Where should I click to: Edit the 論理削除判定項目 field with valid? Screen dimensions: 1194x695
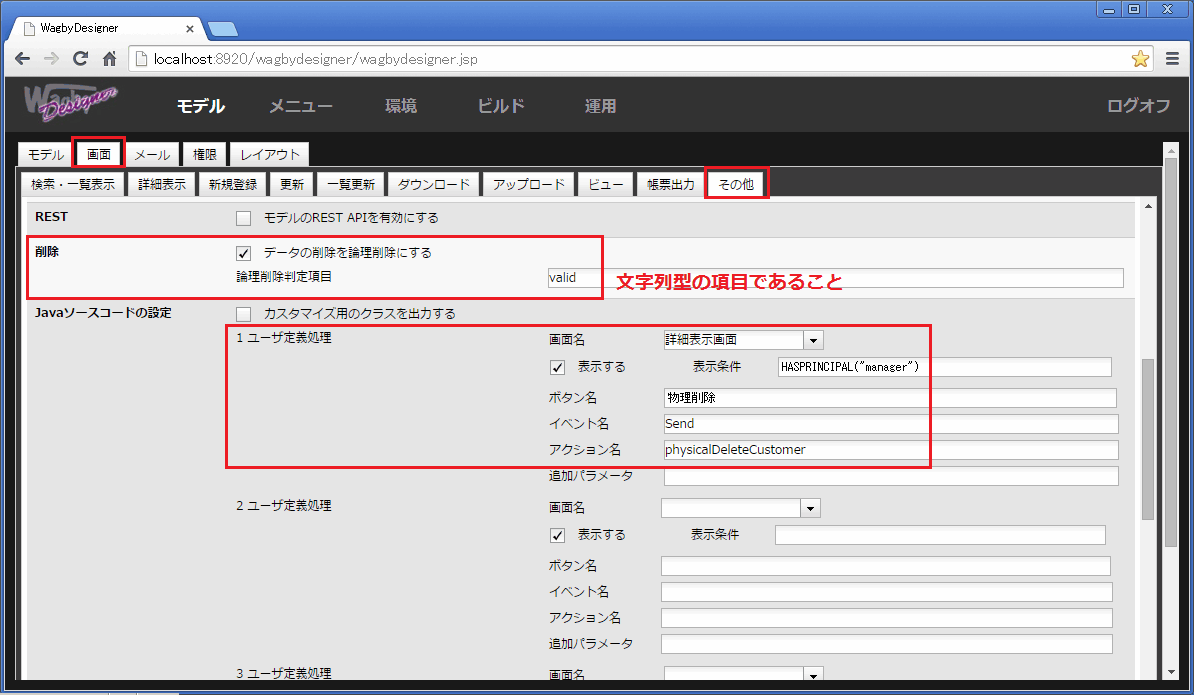point(835,278)
